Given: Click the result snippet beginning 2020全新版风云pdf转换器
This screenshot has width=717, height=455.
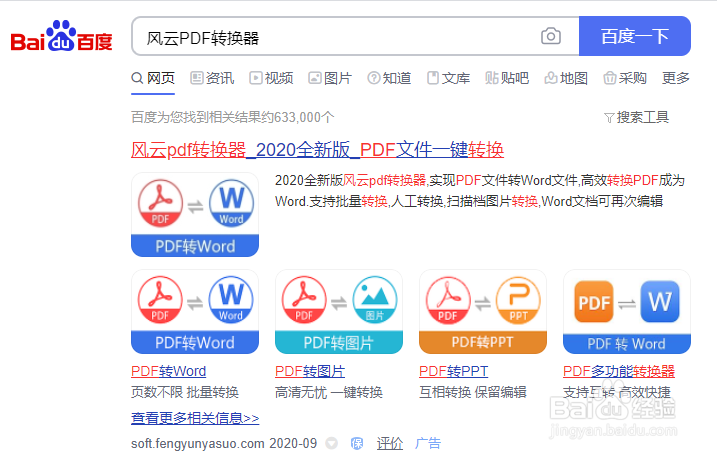Looking at the screenshot, I should tap(480, 191).
